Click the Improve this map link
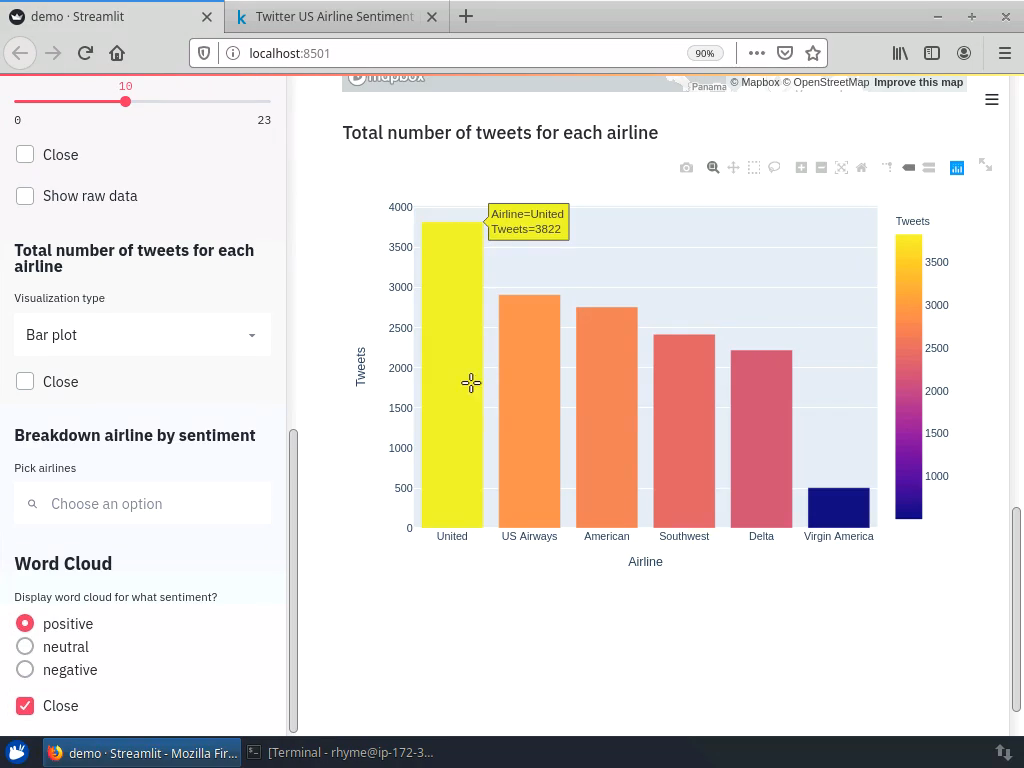This screenshot has width=1024, height=768. (x=918, y=82)
